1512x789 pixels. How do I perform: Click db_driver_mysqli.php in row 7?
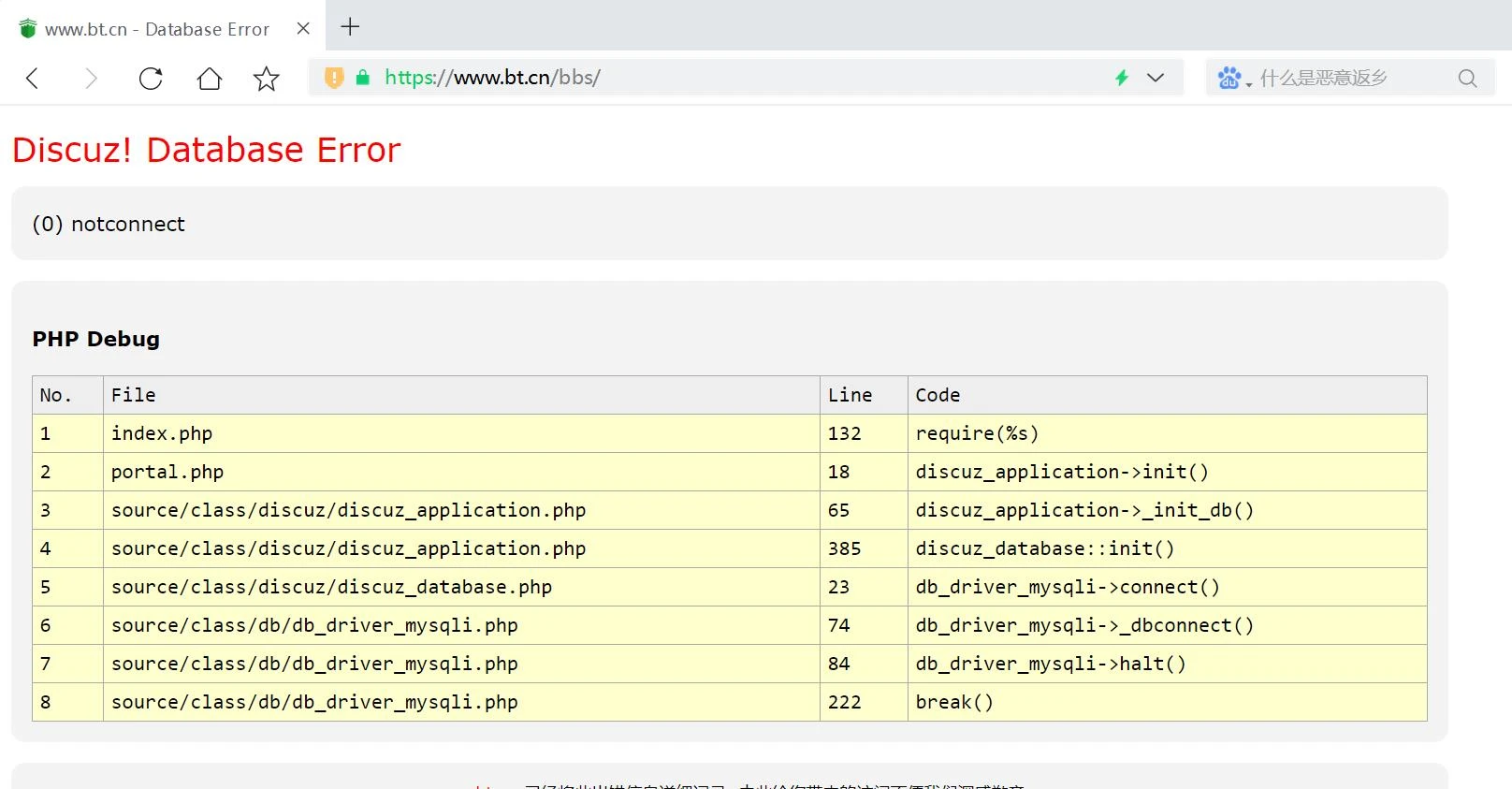coord(461,664)
